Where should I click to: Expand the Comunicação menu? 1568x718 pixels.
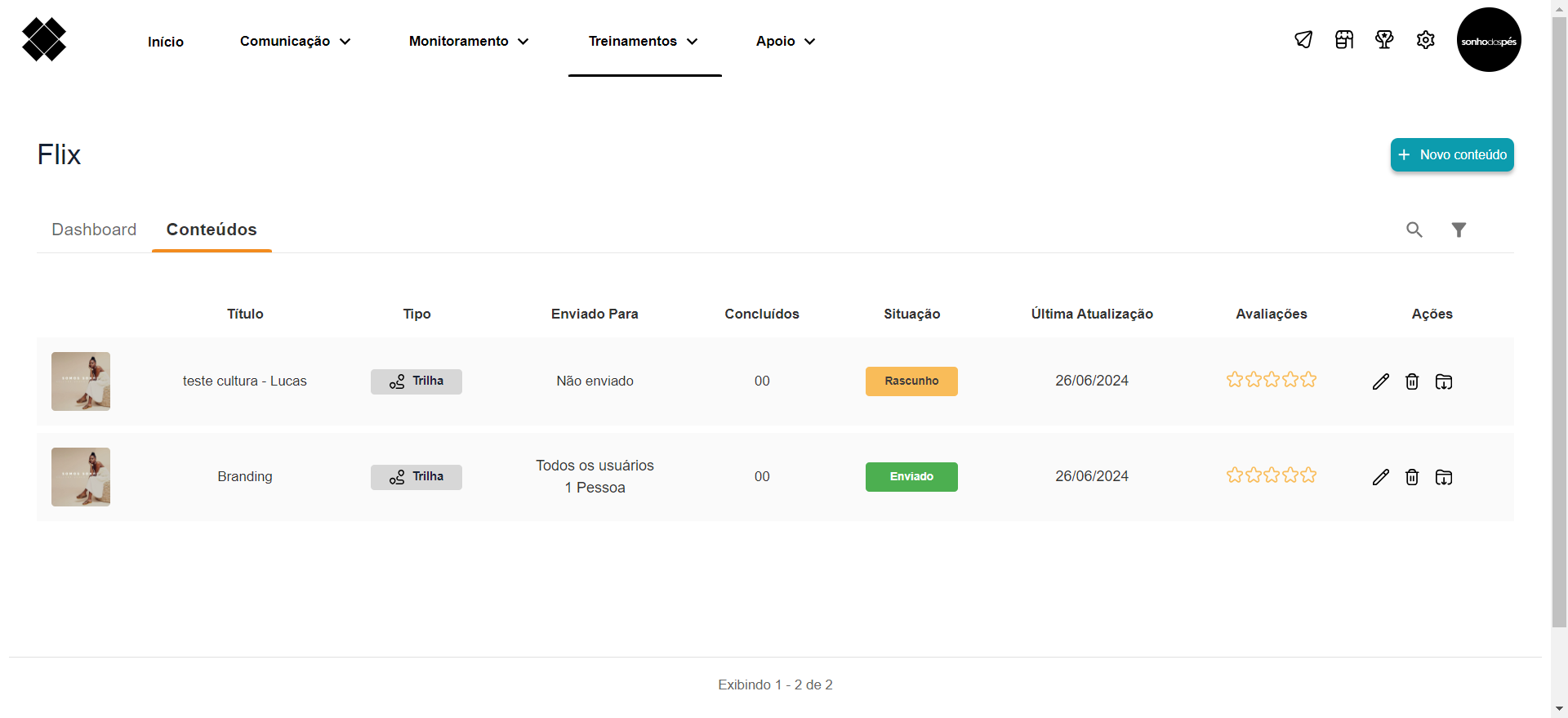[295, 41]
